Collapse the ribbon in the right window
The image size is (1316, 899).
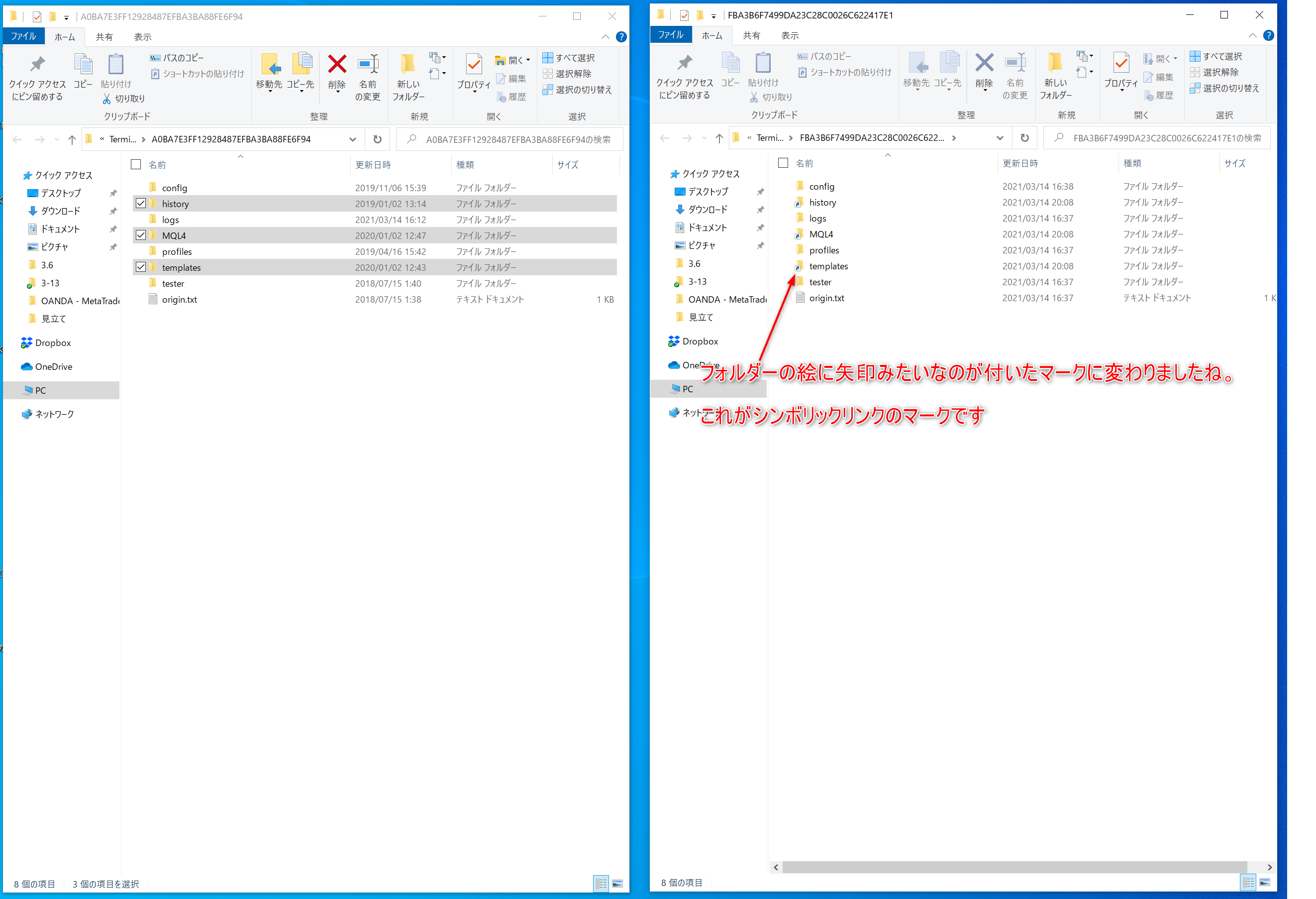1252,35
